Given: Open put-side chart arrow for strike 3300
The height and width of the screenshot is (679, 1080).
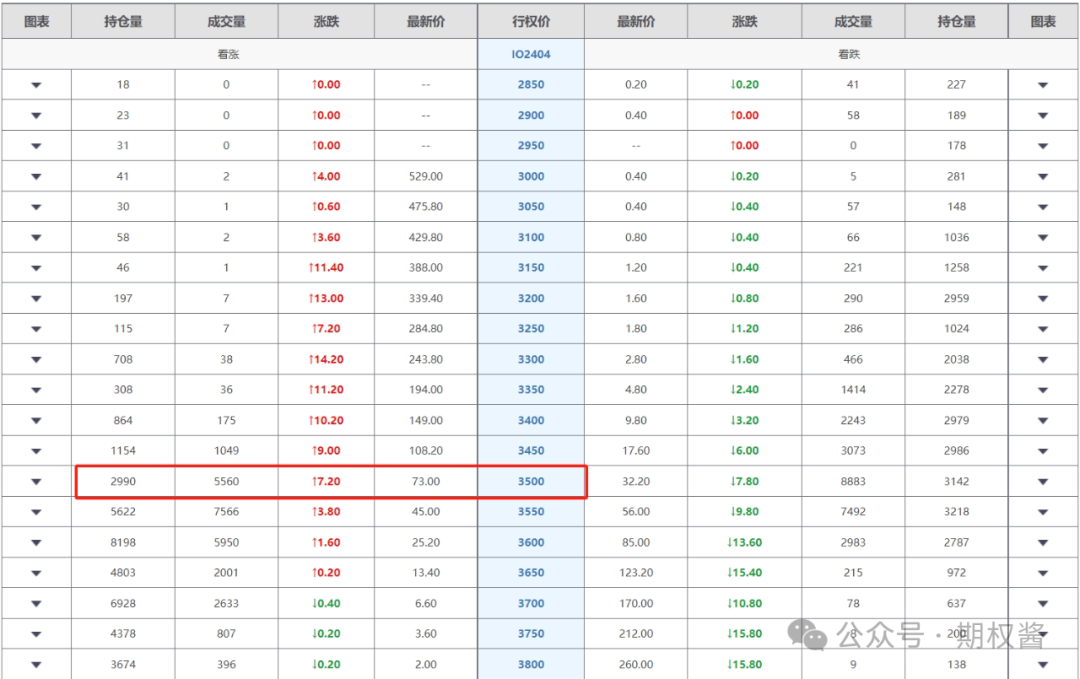Looking at the screenshot, I should click(1043, 360).
